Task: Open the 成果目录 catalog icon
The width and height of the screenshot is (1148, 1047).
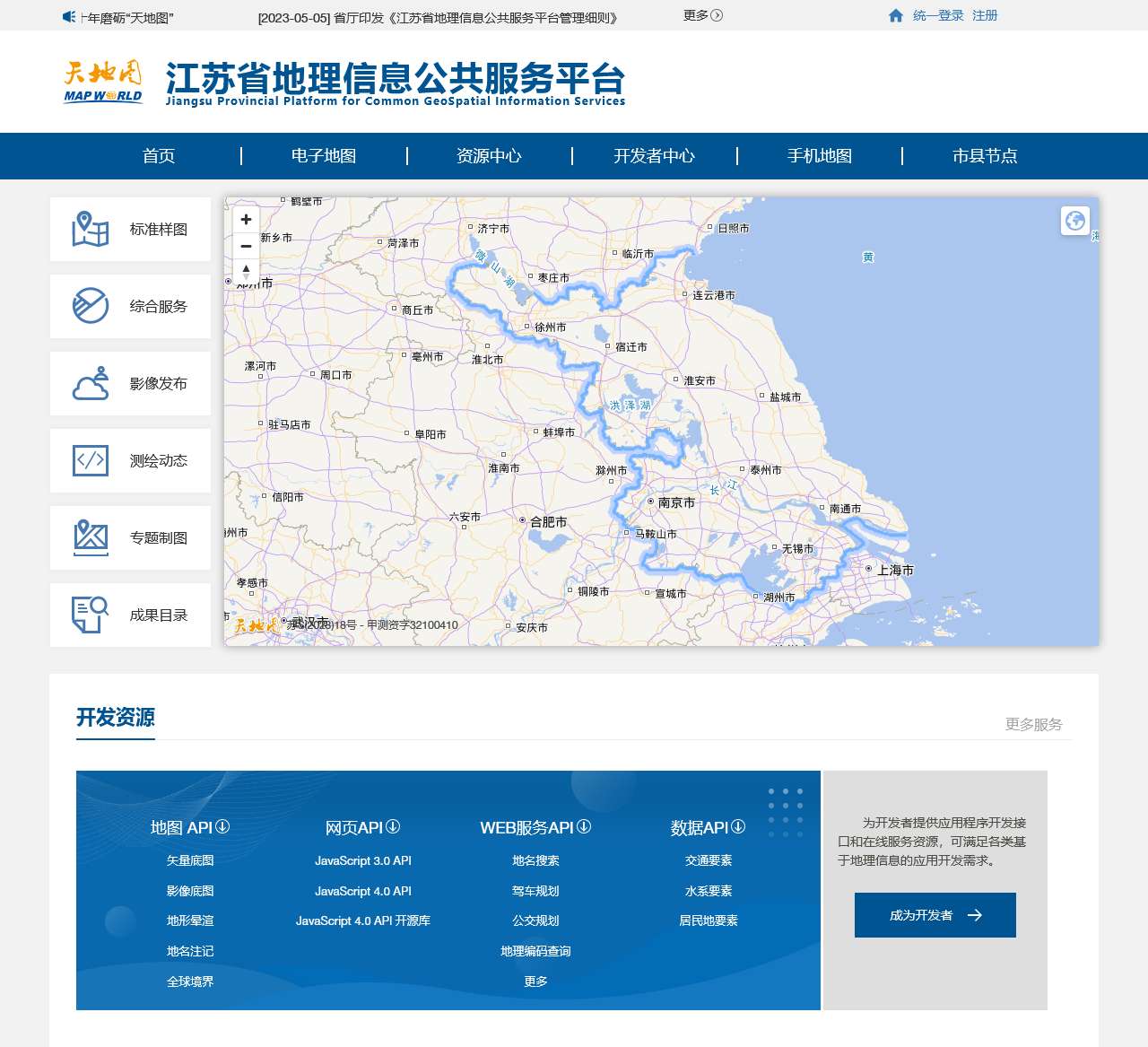Action: point(91,615)
